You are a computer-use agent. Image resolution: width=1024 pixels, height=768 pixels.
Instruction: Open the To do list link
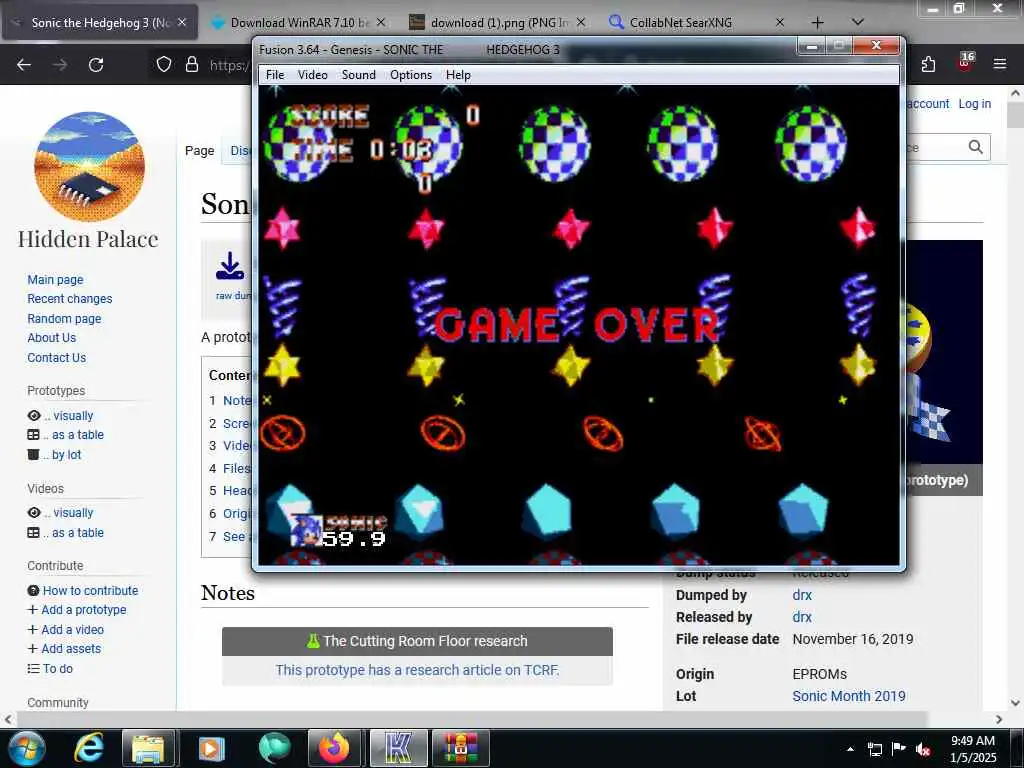pyautogui.click(x=57, y=669)
